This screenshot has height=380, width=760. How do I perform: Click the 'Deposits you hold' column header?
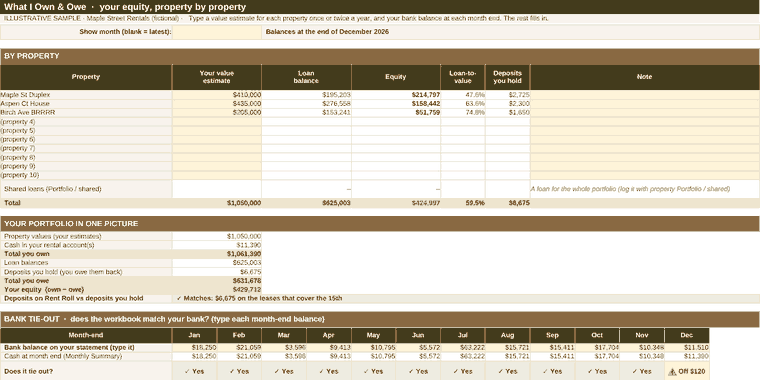pyautogui.click(x=507, y=77)
